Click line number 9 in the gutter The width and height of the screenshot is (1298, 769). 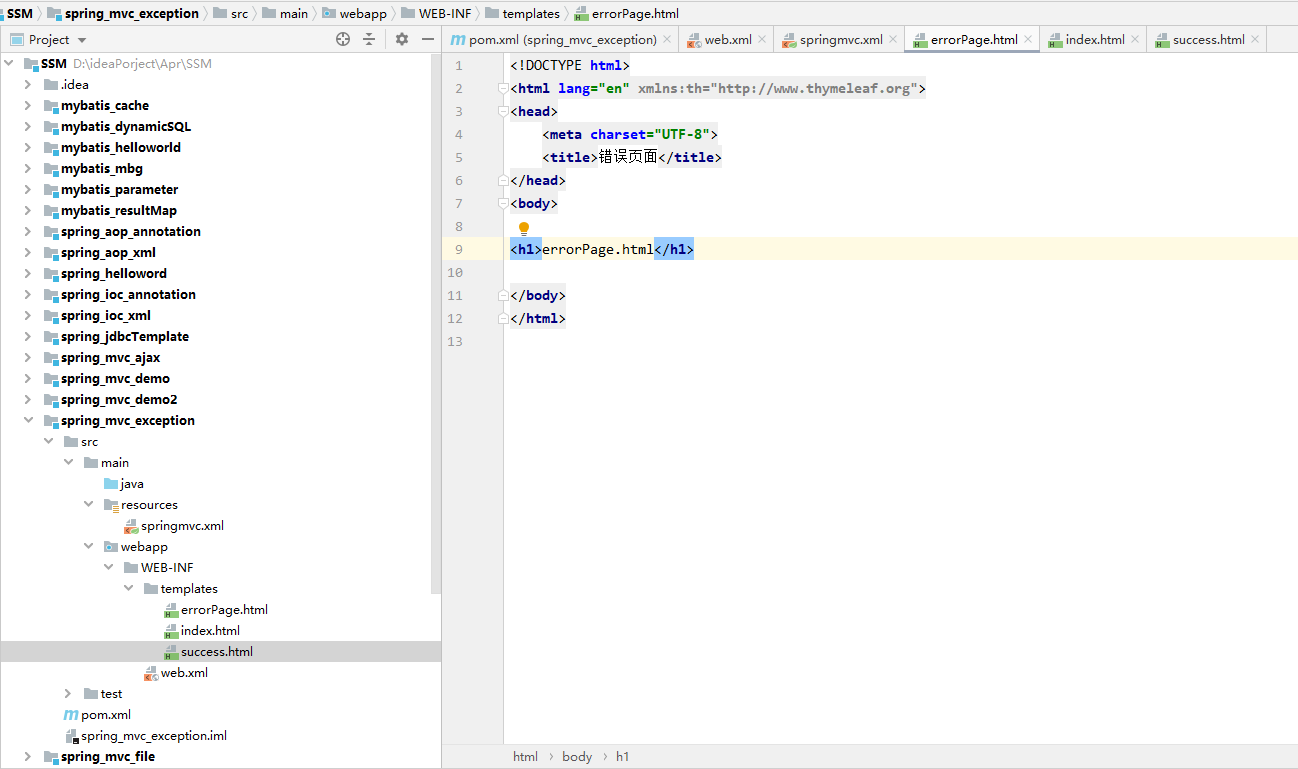click(x=458, y=250)
